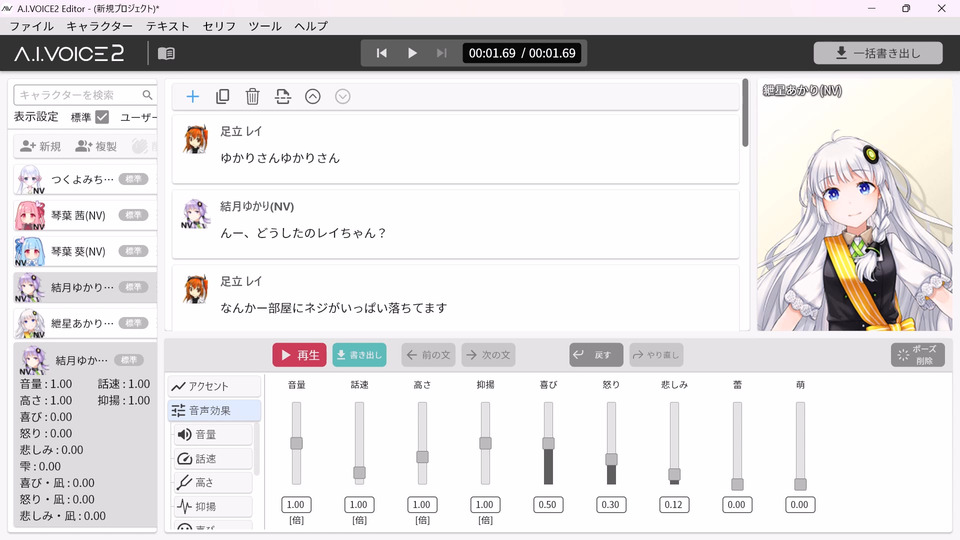Select the line なんかー部屋にネジがいっぱい落ちてます

coord(456,299)
